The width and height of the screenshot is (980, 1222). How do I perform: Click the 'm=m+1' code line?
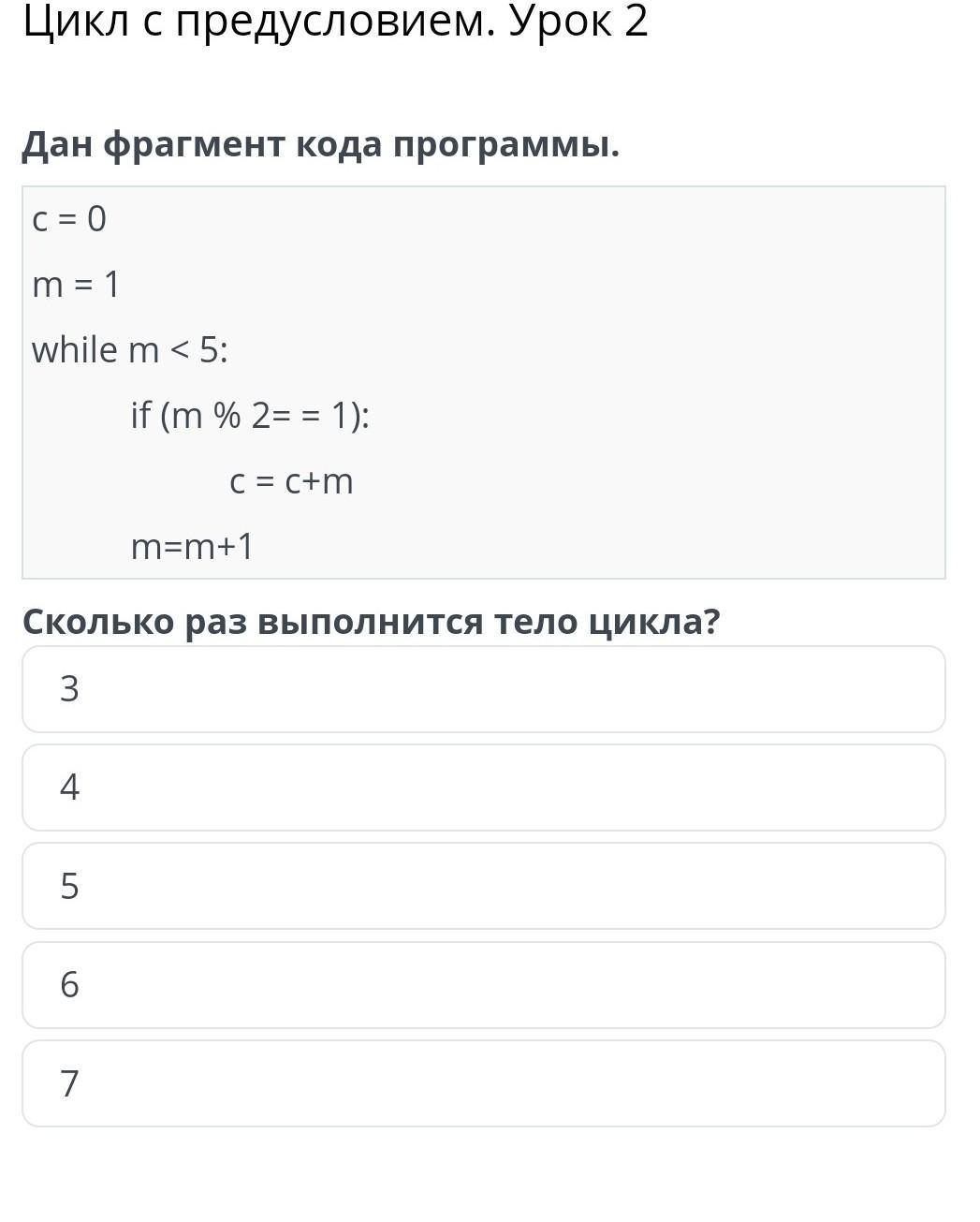pyautogui.click(x=193, y=547)
